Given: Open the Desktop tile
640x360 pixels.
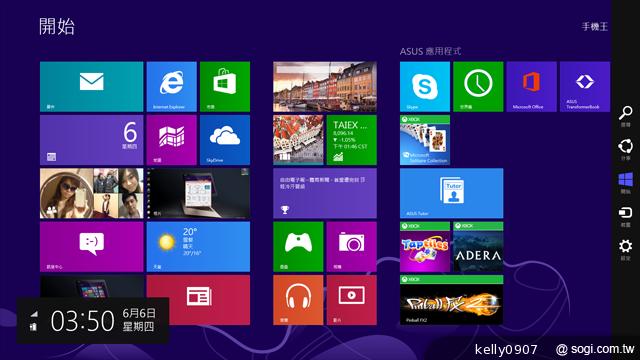Looking at the screenshot, I should click(x=91, y=287).
